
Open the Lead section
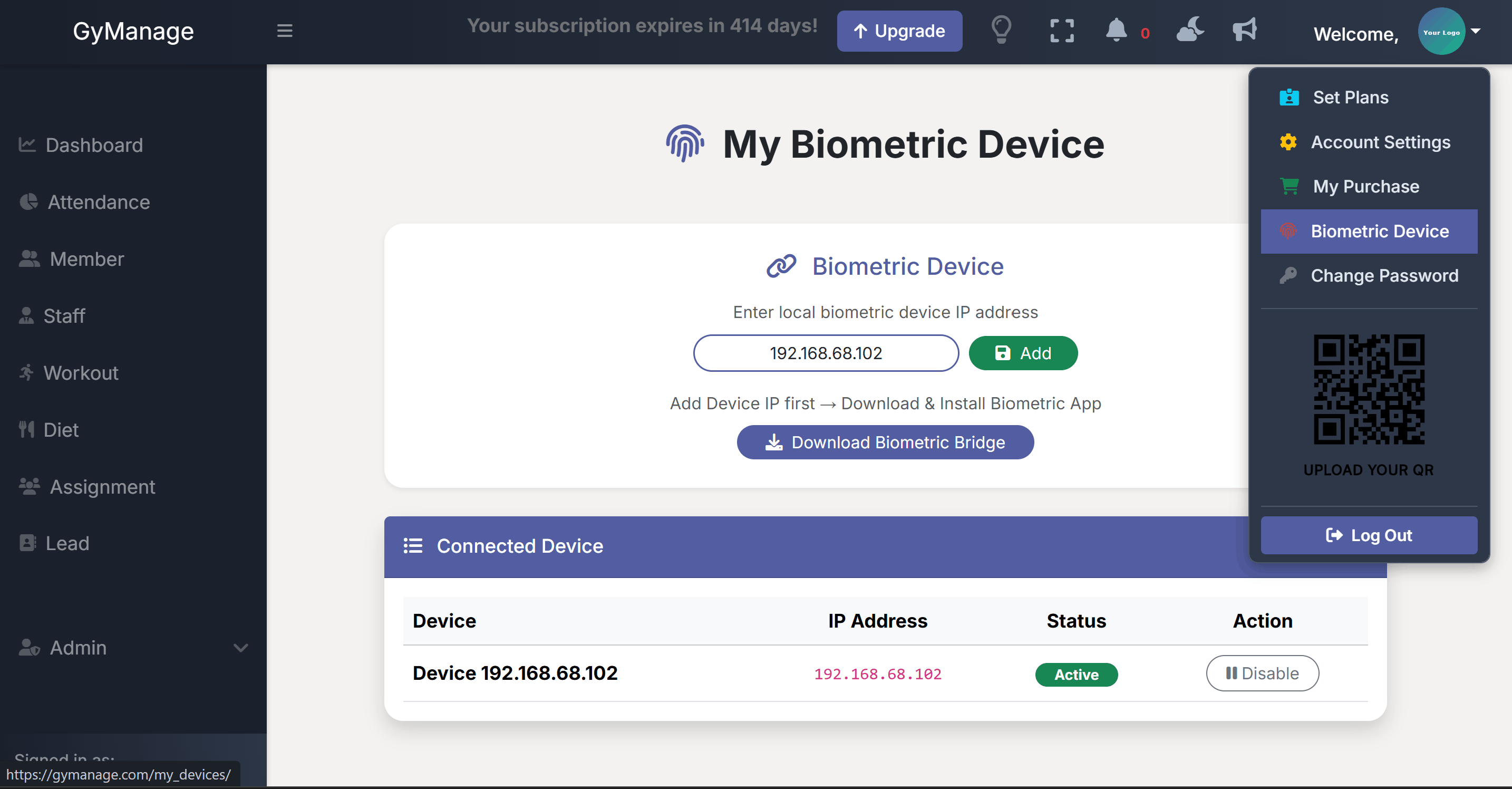(x=67, y=543)
